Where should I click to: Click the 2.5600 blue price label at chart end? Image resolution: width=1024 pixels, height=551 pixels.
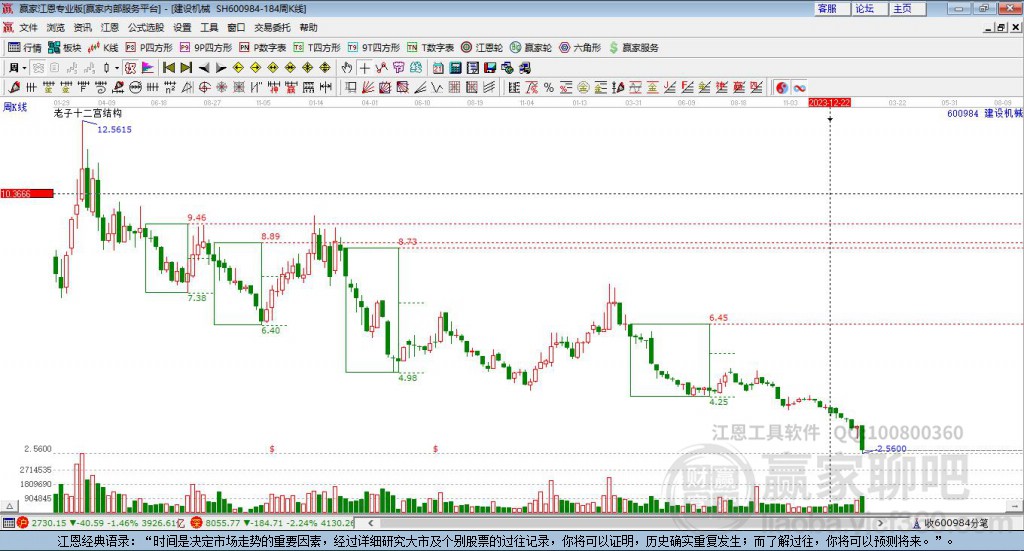[891, 449]
